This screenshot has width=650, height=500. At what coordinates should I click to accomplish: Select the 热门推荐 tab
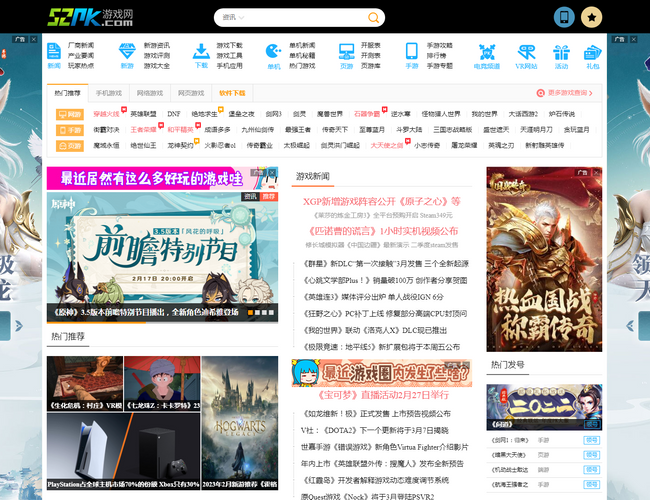tap(68, 93)
